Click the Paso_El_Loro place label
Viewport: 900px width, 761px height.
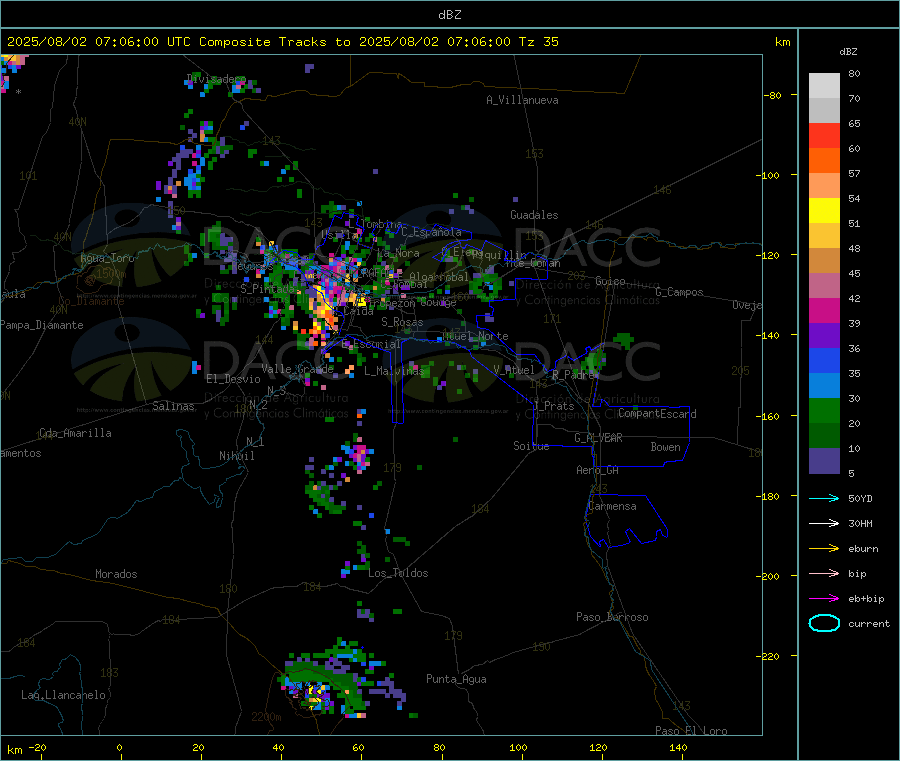(x=691, y=731)
